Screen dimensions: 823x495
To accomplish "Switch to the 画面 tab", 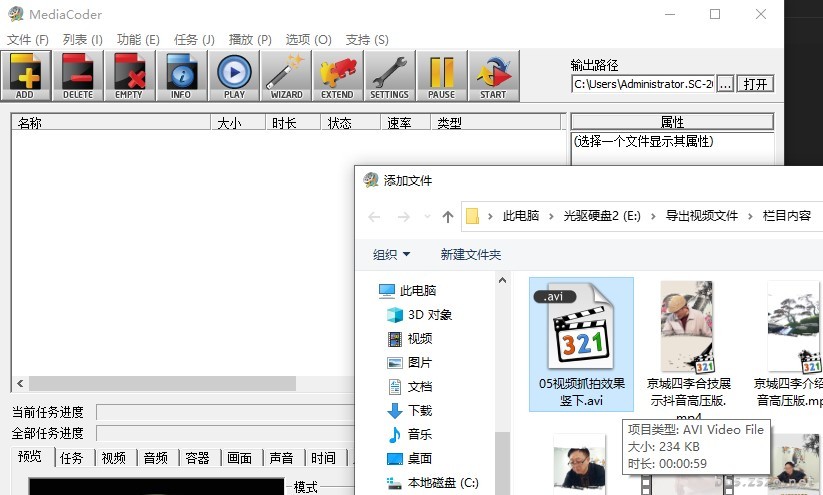I will (x=240, y=458).
